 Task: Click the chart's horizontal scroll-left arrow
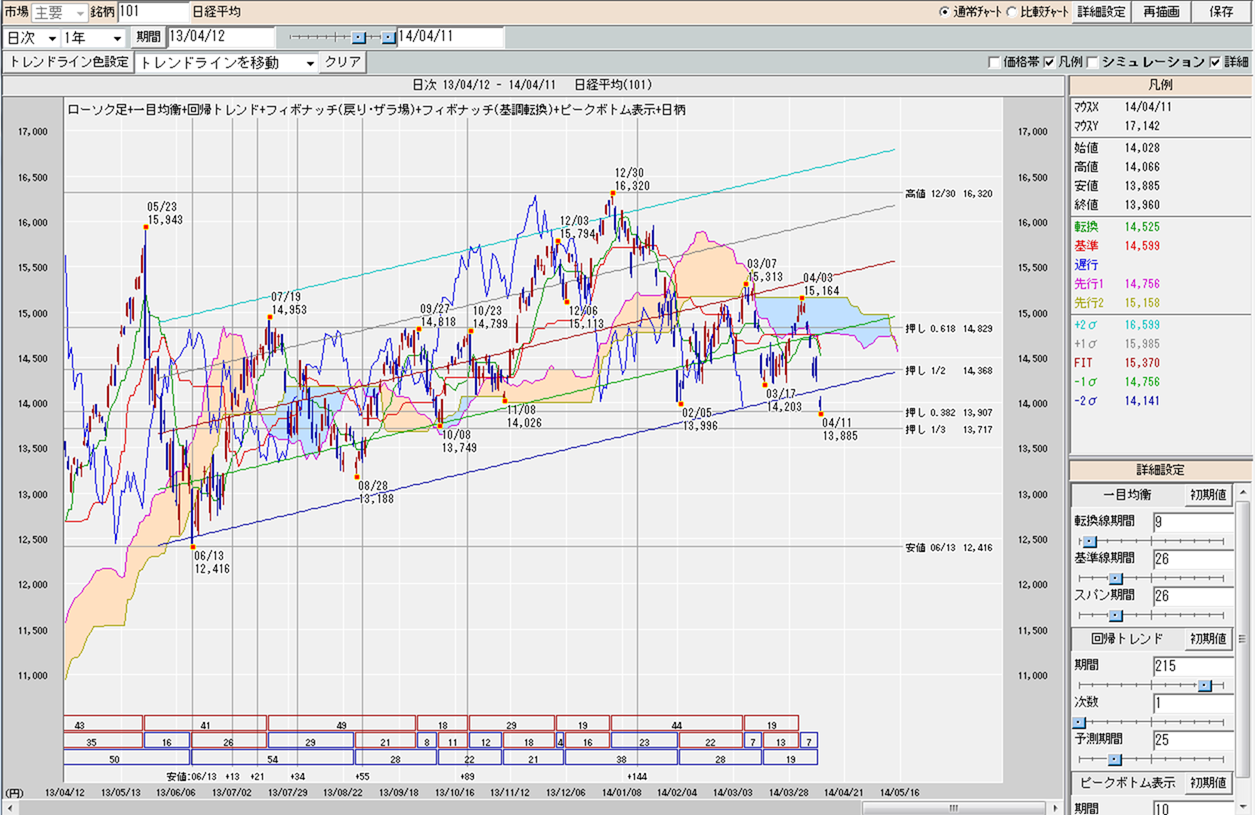coord(10,807)
